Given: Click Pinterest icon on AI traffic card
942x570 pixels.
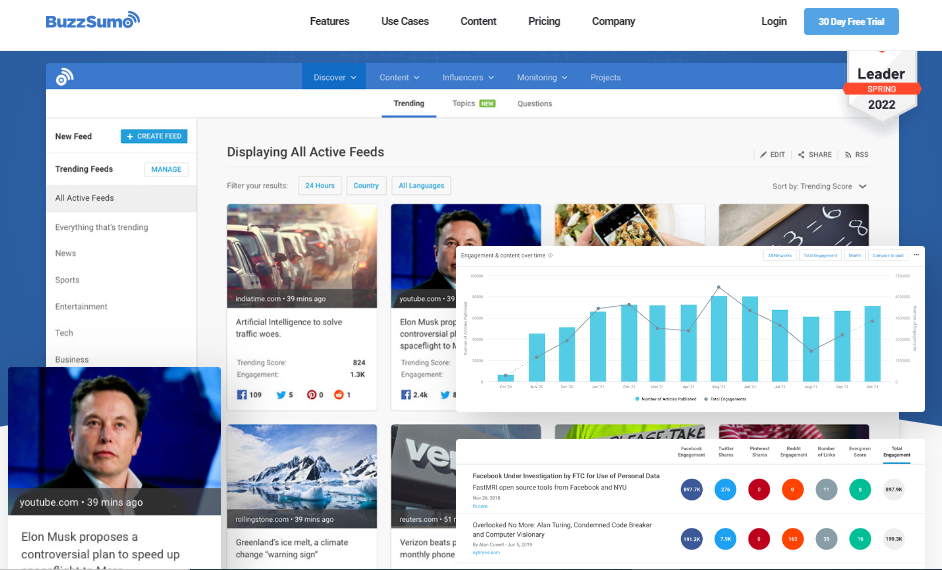Looking at the screenshot, I should tap(311, 395).
